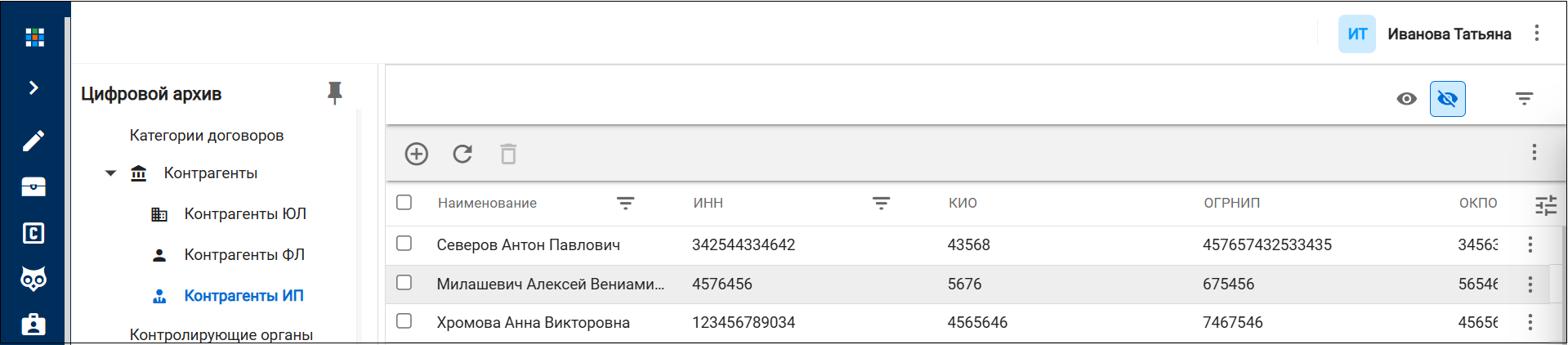Viewport: 1568px width, 345px height.
Task: Refresh the counterparties table
Action: point(462,154)
